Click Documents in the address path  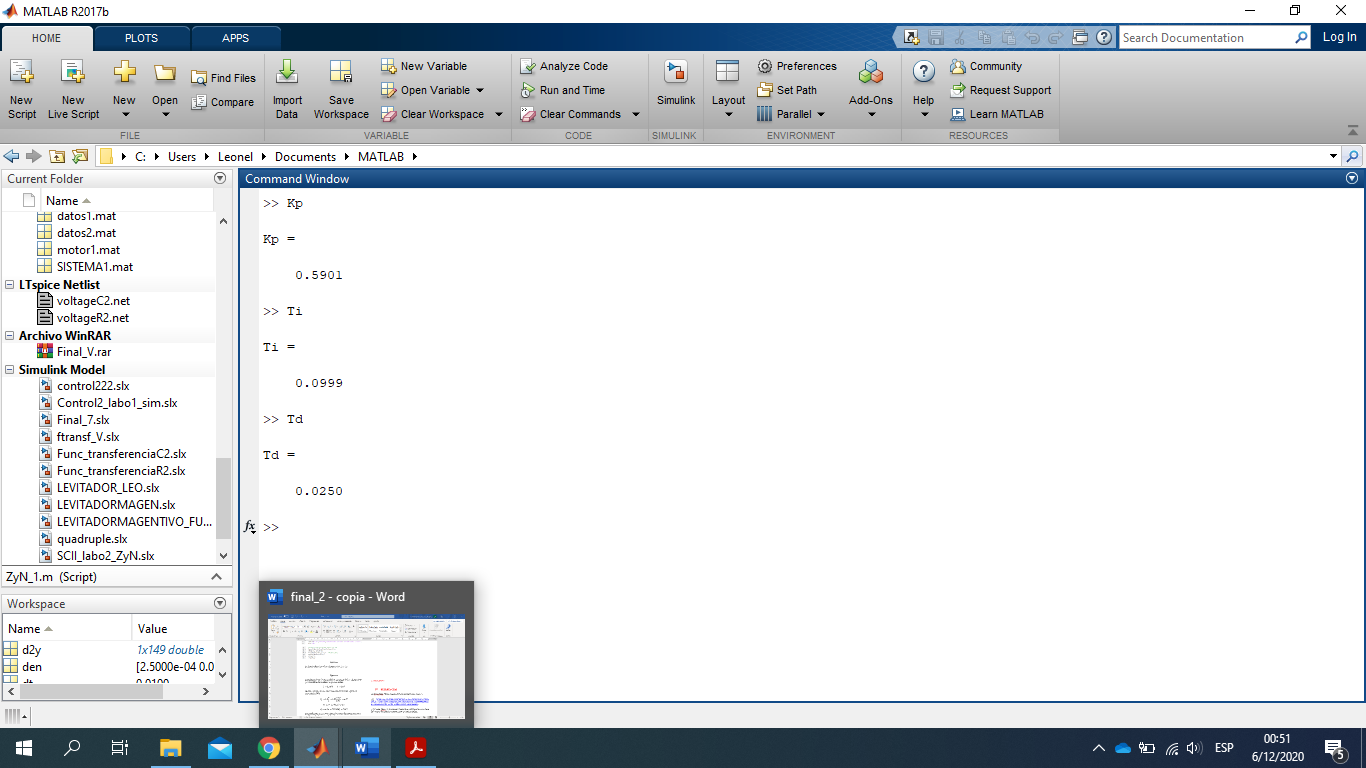coord(304,157)
